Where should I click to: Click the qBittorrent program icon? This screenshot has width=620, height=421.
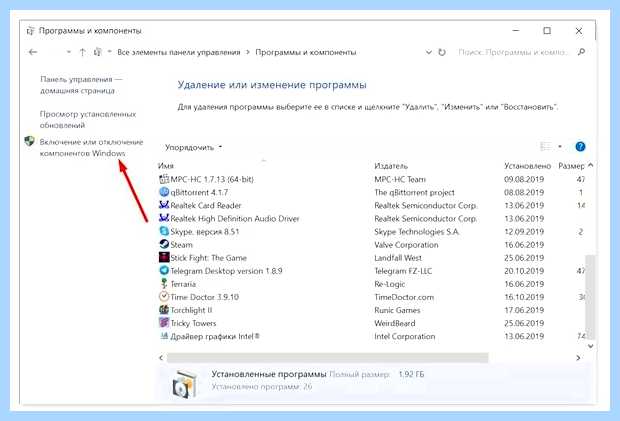[x=164, y=192]
